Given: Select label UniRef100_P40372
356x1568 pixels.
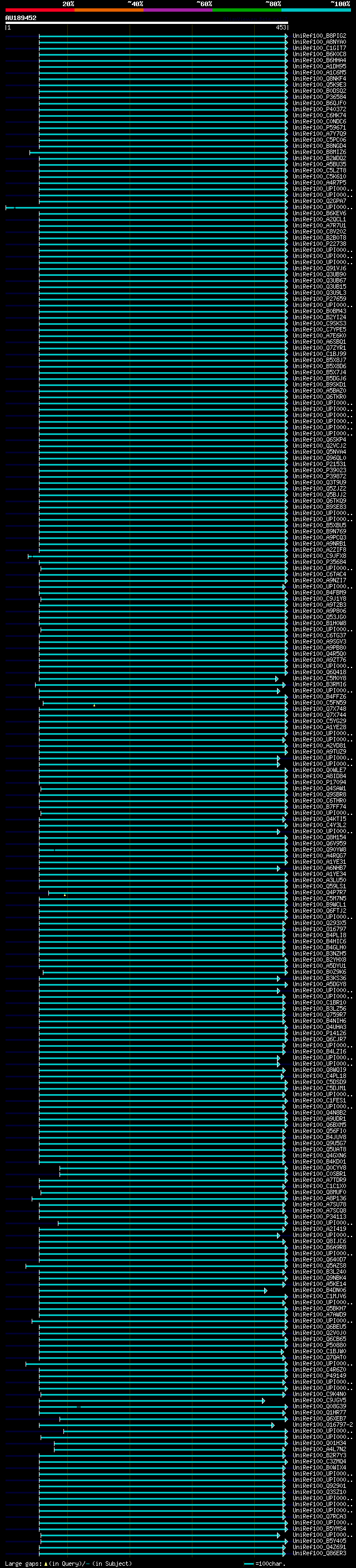Looking at the screenshot, I should 319,110.
